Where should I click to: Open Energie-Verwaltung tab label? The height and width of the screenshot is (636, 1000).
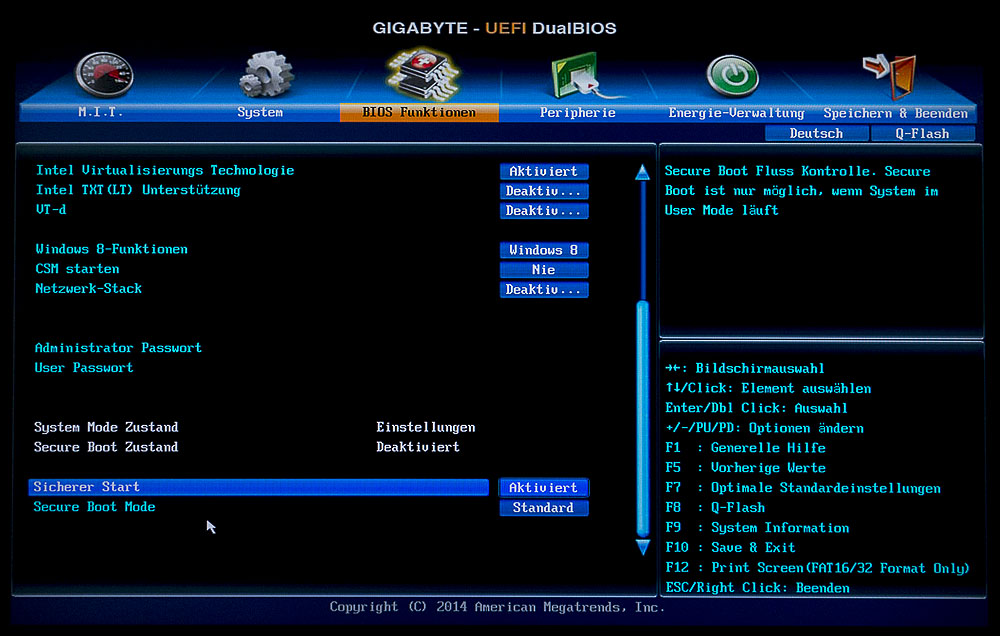(736, 113)
